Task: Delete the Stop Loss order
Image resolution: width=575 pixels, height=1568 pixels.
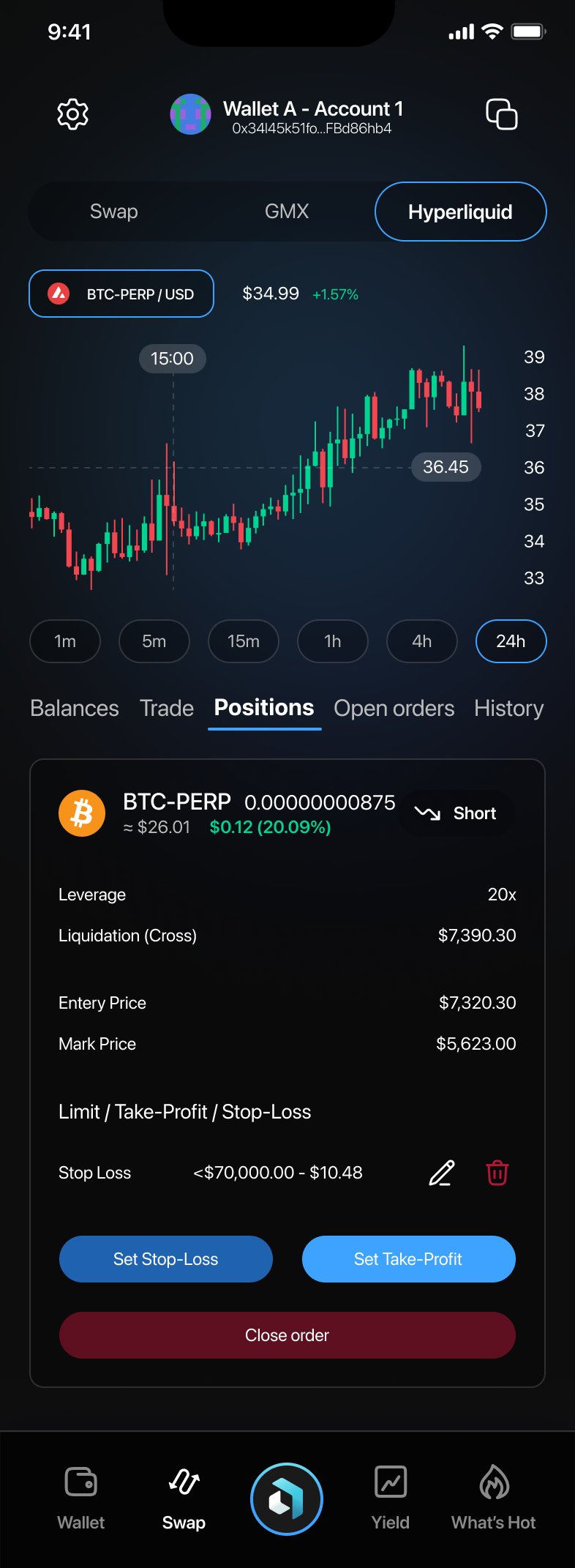Action: pyautogui.click(x=497, y=1173)
